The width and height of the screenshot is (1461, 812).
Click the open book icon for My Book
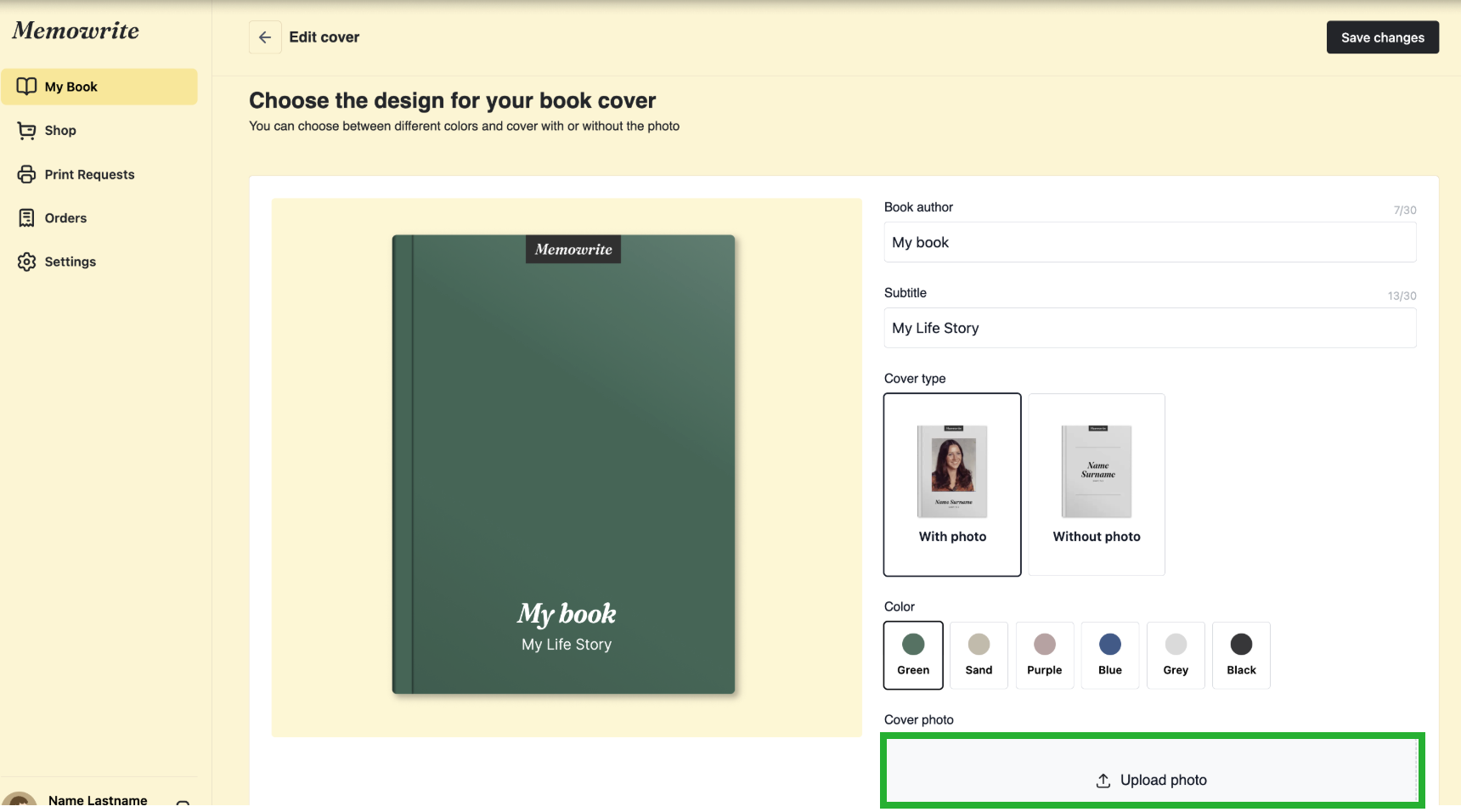(27, 87)
